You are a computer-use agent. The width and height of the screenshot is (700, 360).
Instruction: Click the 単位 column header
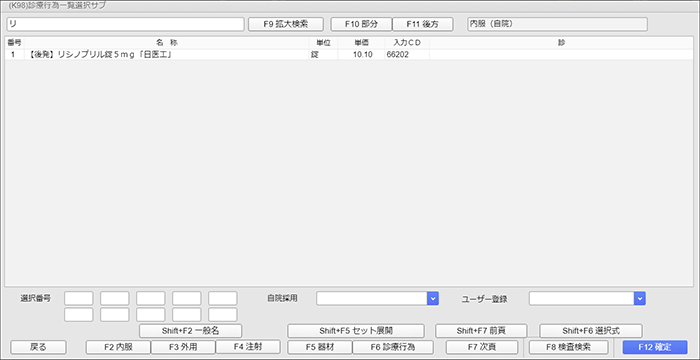point(323,43)
